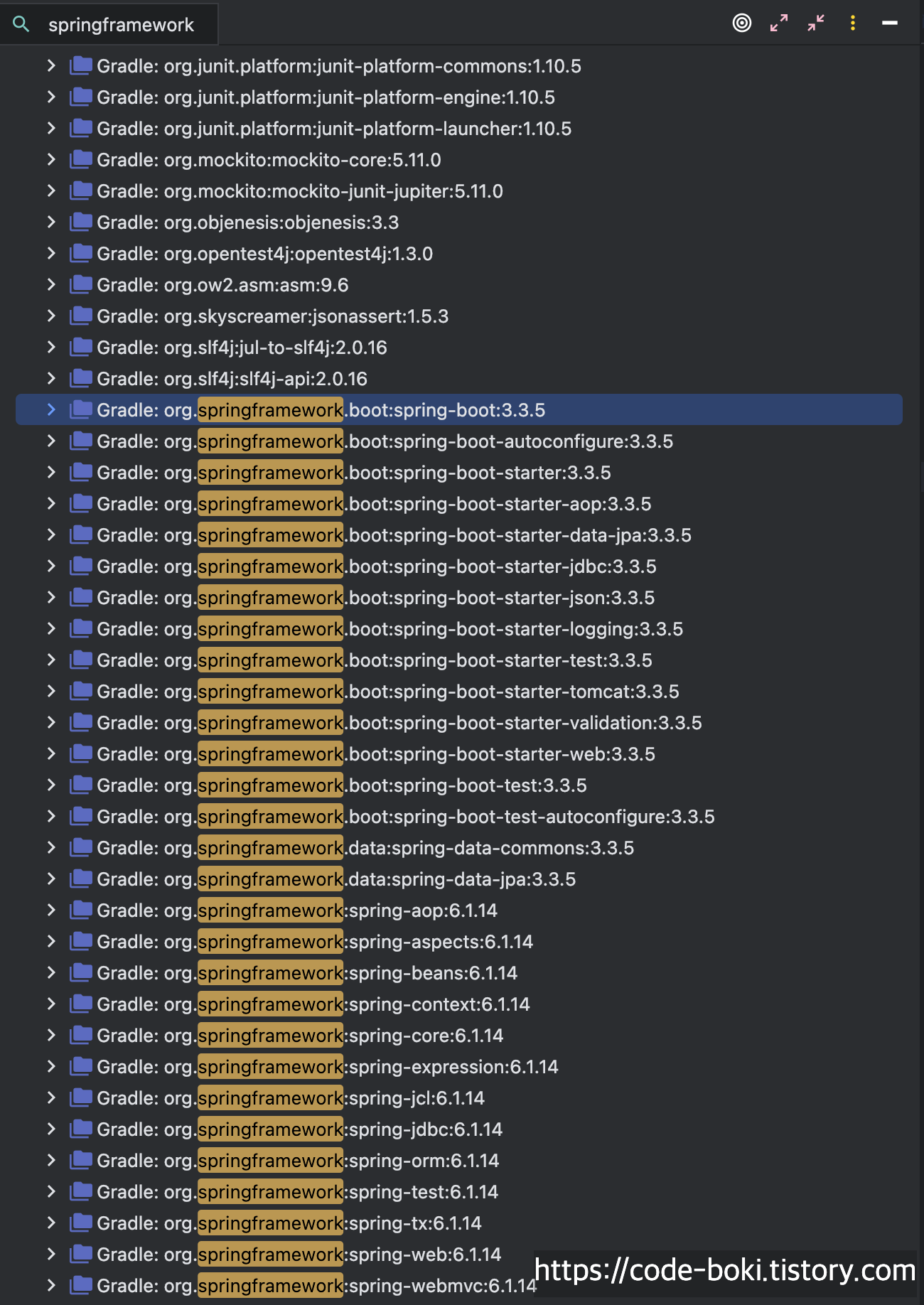Expand spring-tx:6.1.14 library node
Viewport: 924px width, 1305px height.
coord(51,1223)
